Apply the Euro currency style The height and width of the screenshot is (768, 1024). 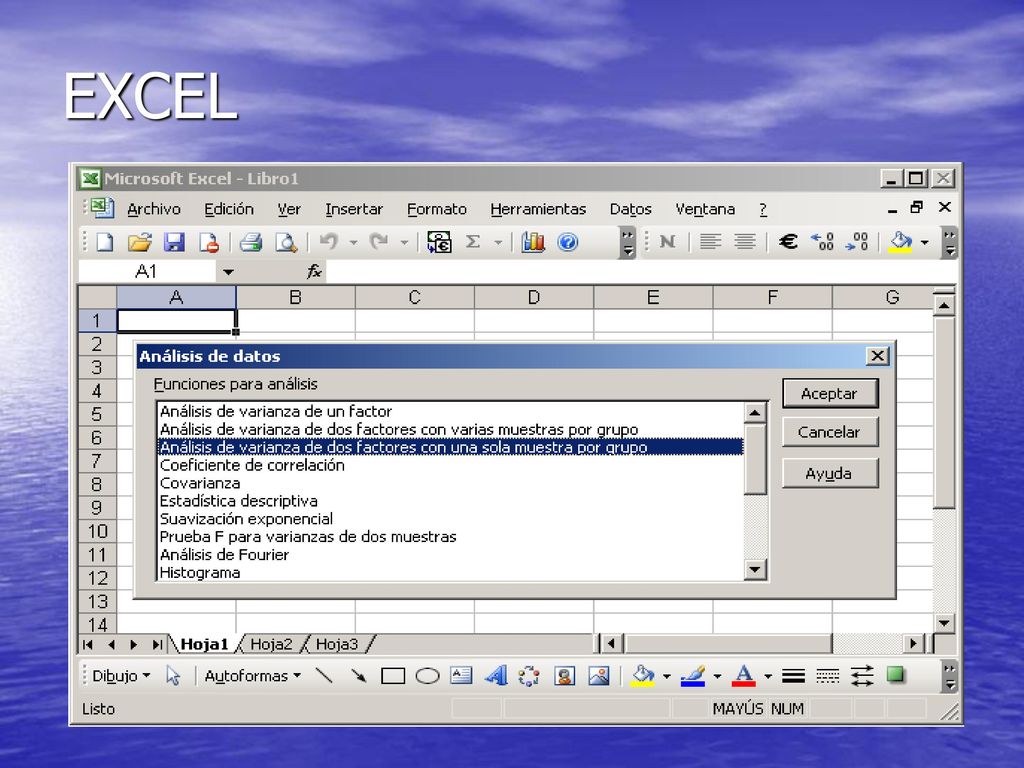click(788, 242)
